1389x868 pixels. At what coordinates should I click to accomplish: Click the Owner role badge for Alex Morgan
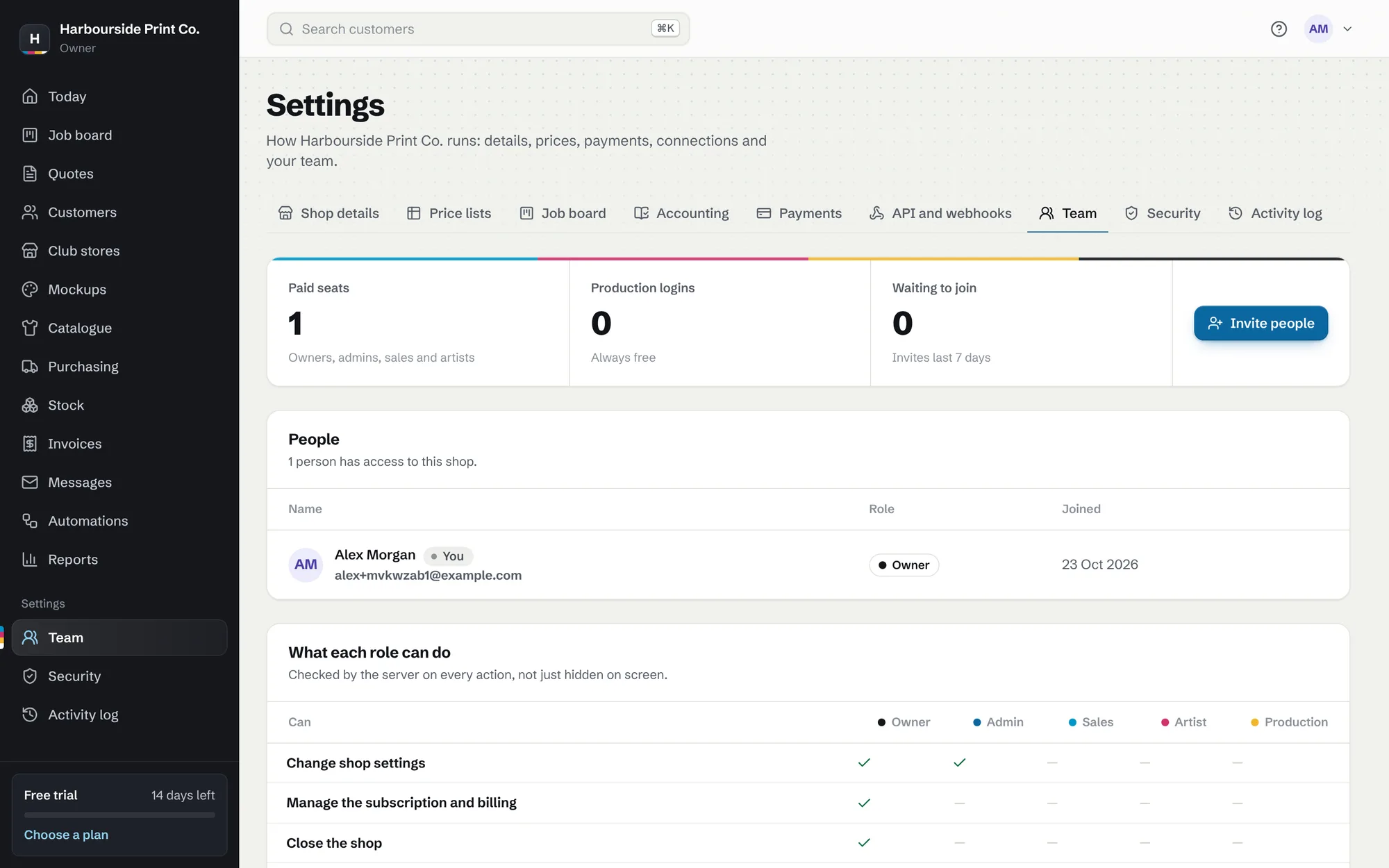(x=904, y=565)
